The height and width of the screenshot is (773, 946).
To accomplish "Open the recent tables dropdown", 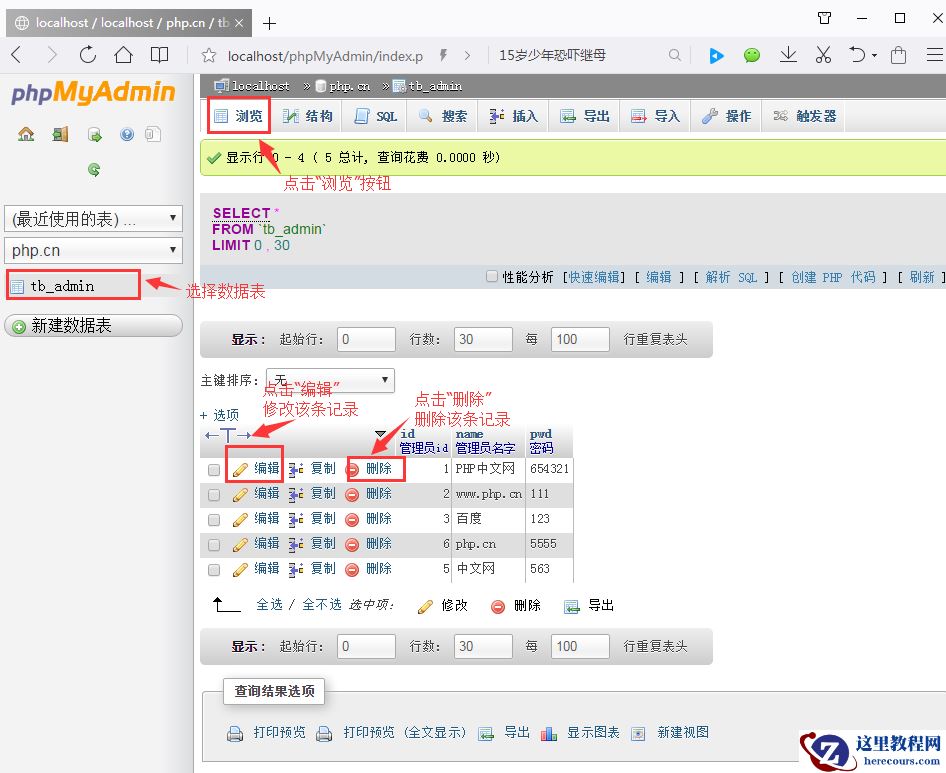I will pos(94,218).
